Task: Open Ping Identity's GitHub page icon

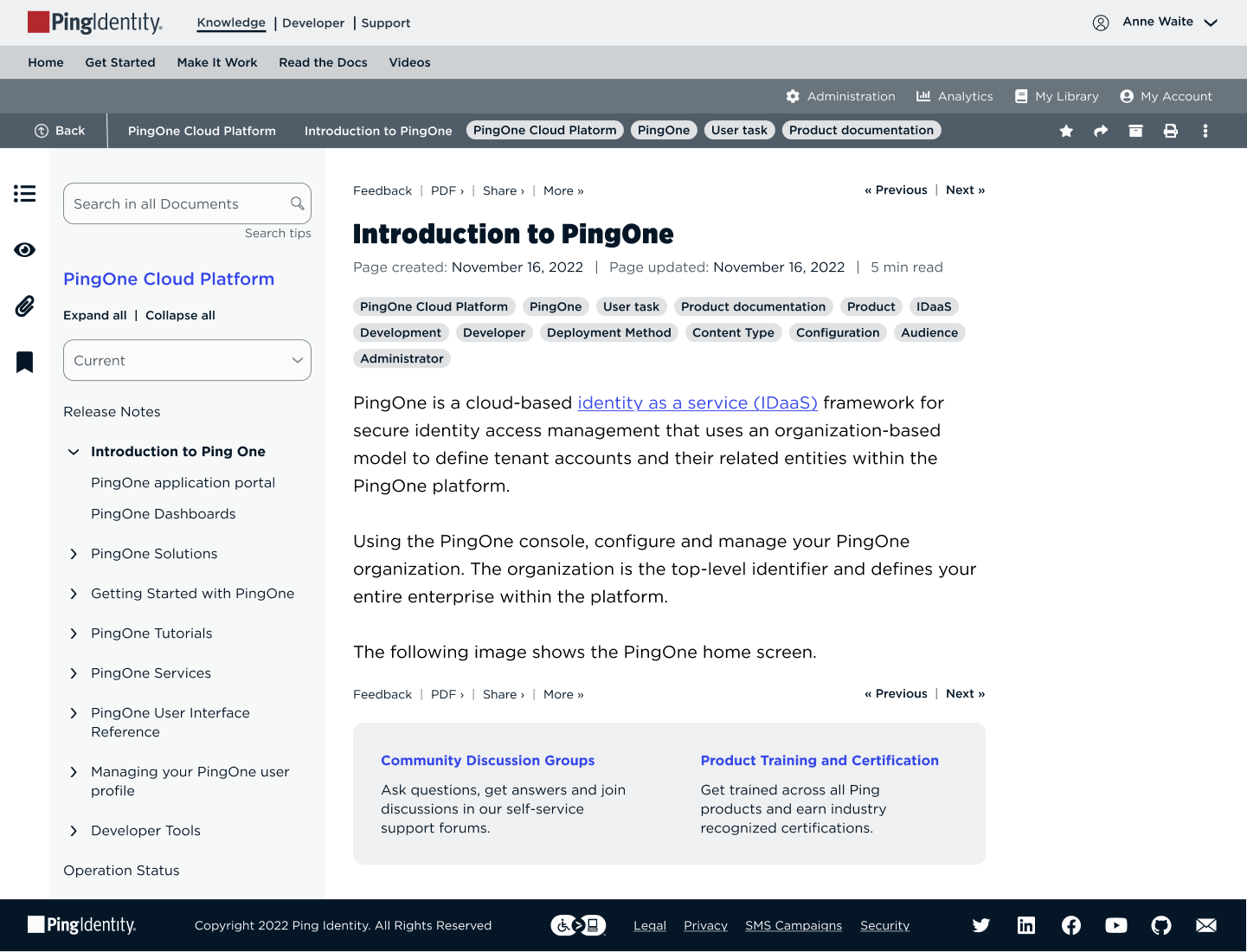Action: tap(1160, 925)
